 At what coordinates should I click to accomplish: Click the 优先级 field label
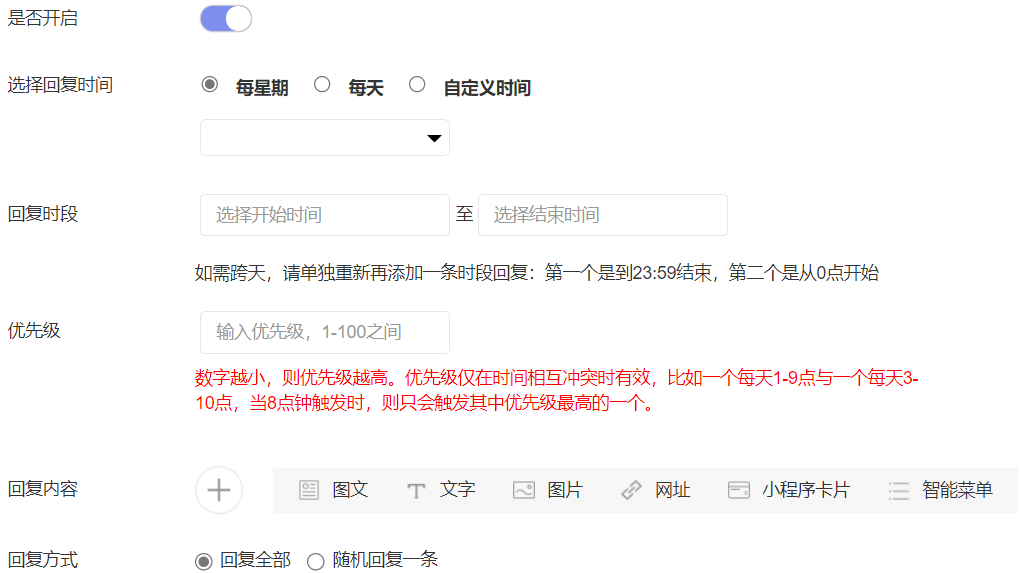(x=34, y=330)
